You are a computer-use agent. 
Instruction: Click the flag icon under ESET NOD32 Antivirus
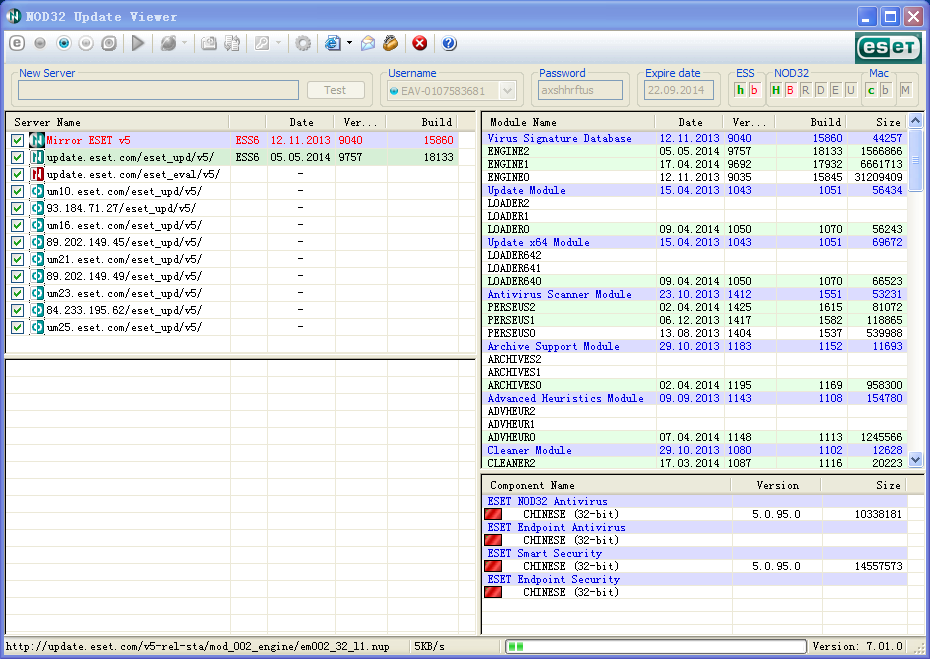click(493, 514)
